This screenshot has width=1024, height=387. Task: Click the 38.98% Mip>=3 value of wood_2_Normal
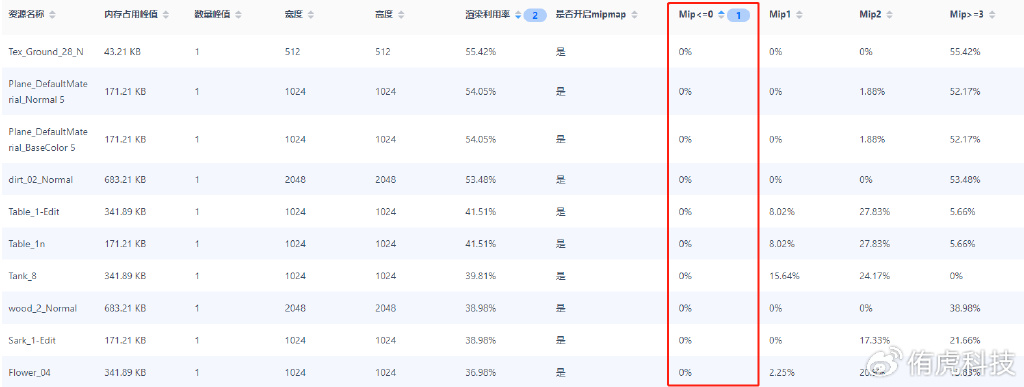click(x=965, y=308)
